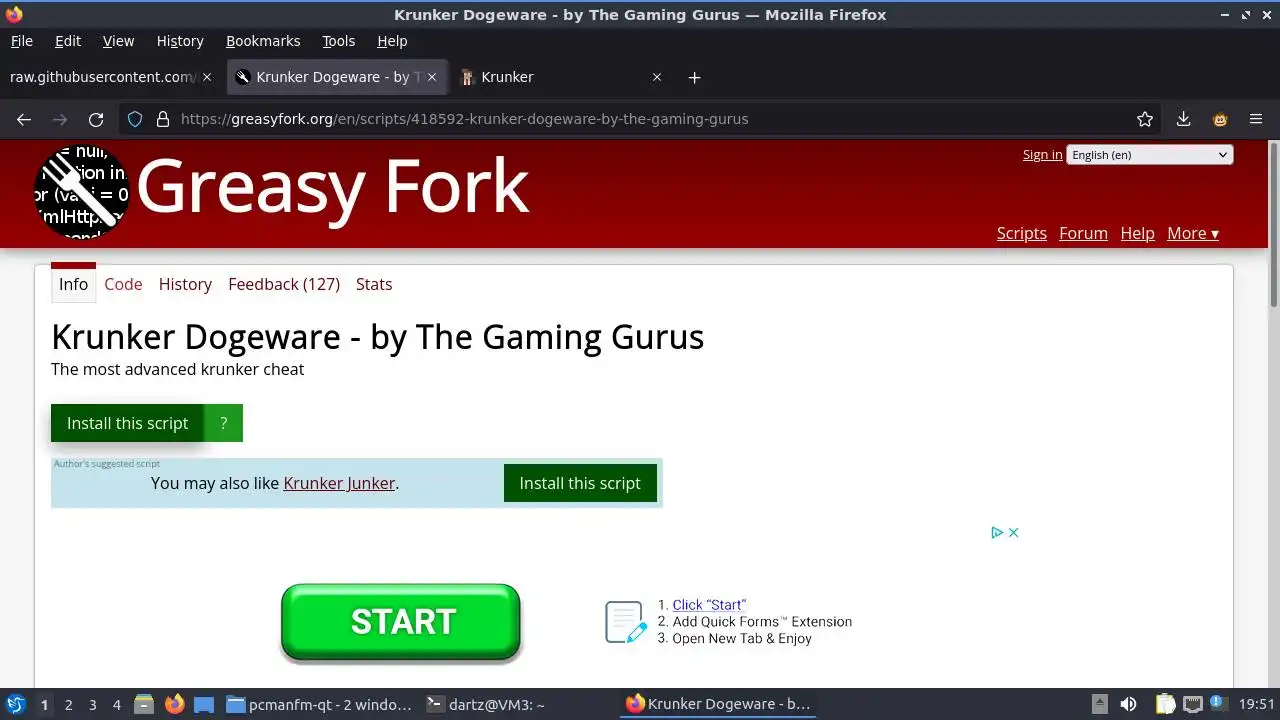
Task: Click the page vertical scrollbar thumb
Action: click(x=1273, y=224)
